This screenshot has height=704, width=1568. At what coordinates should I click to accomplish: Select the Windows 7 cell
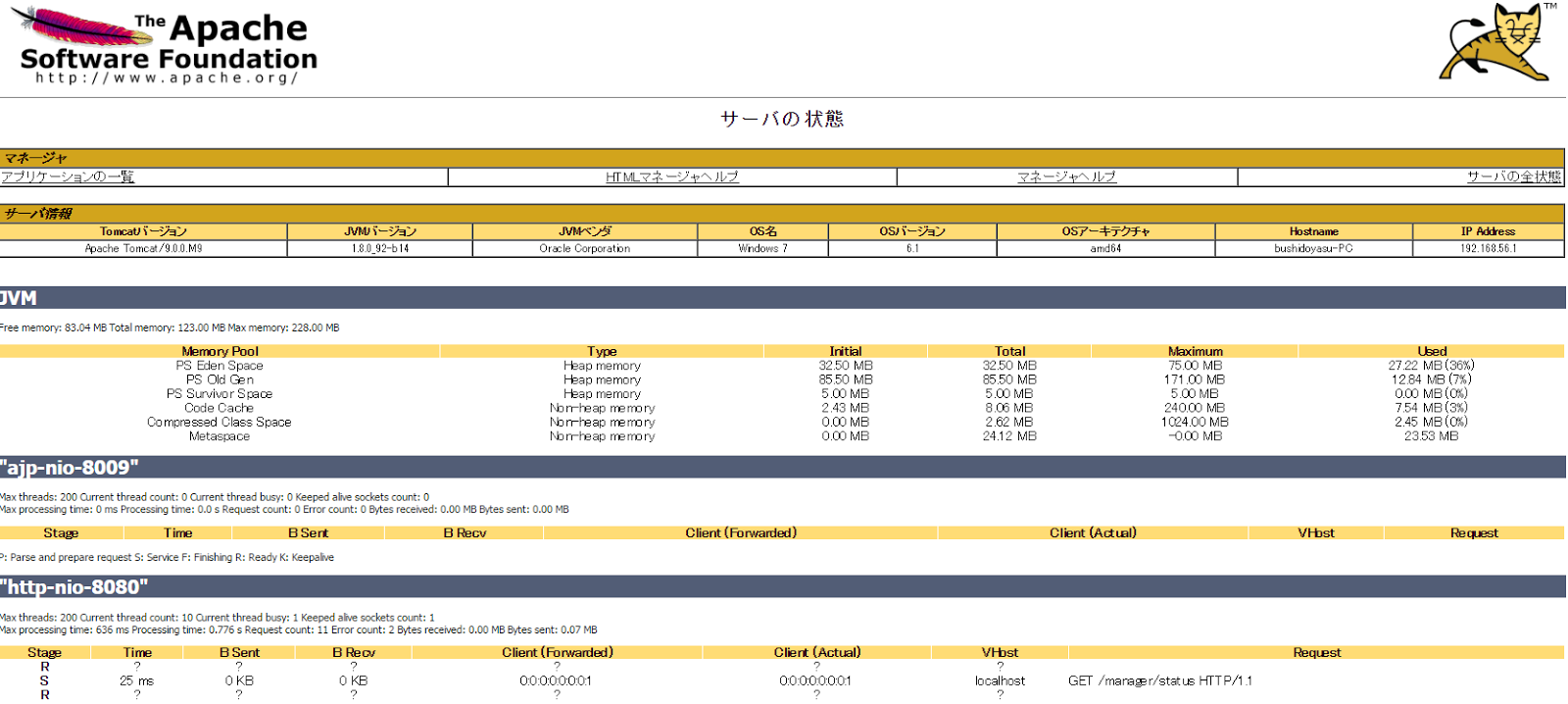pyautogui.click(x=763, y=249)
